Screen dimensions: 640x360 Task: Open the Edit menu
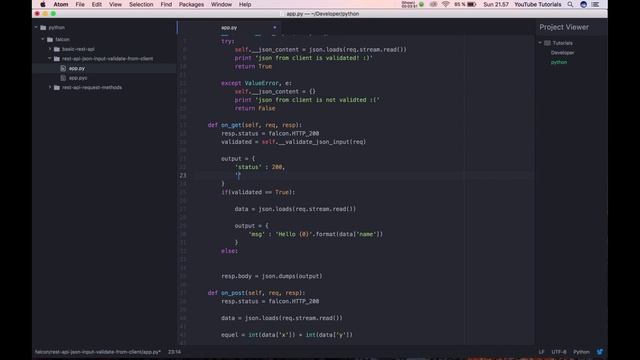97,4
